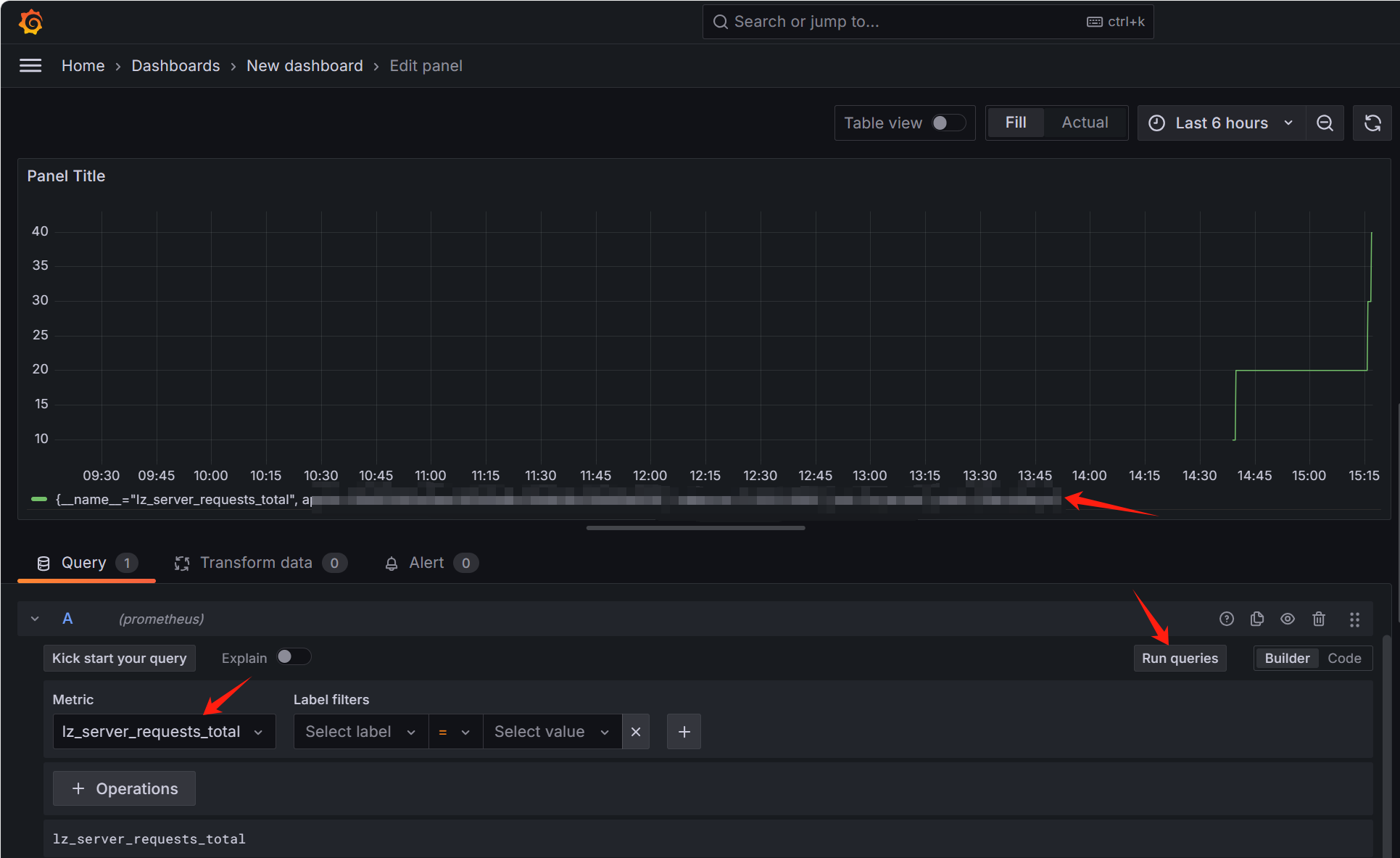
Task: Toggle the Table view switch
Action: point(948,123)
